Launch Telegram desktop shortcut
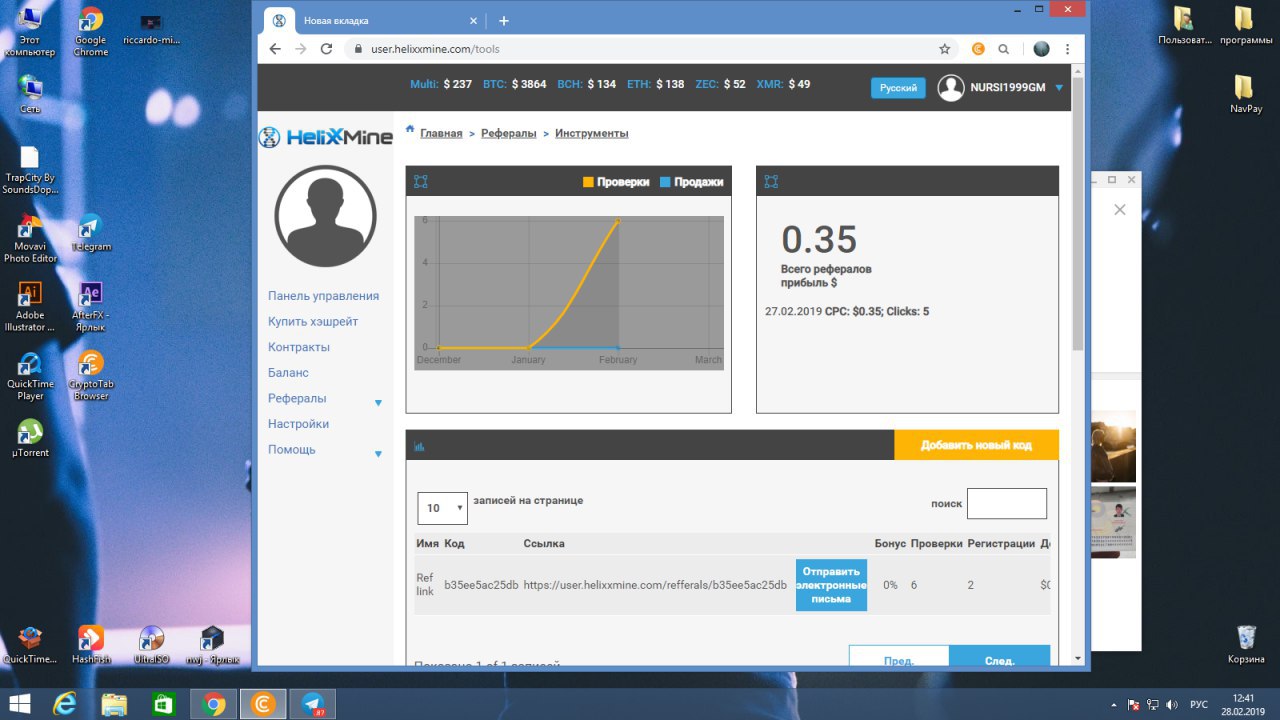The image size is (1280, 720). click(91, 232)
